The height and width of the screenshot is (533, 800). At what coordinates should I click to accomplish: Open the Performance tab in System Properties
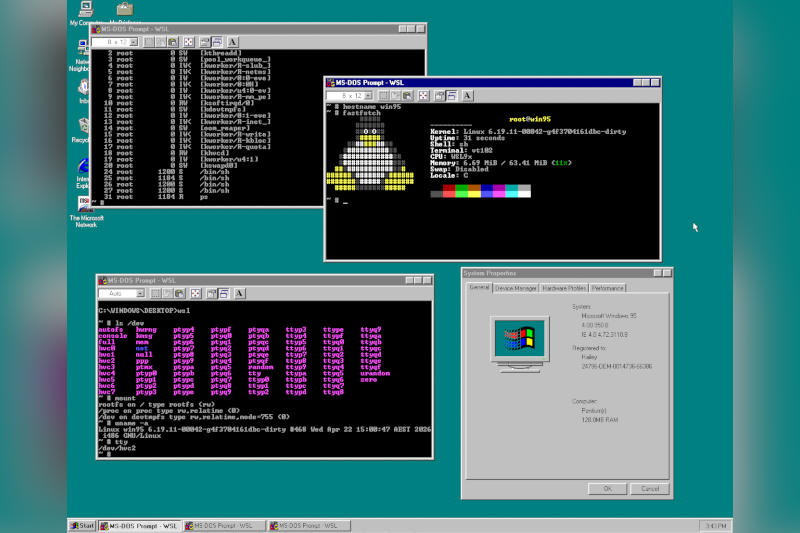[607, 288]
